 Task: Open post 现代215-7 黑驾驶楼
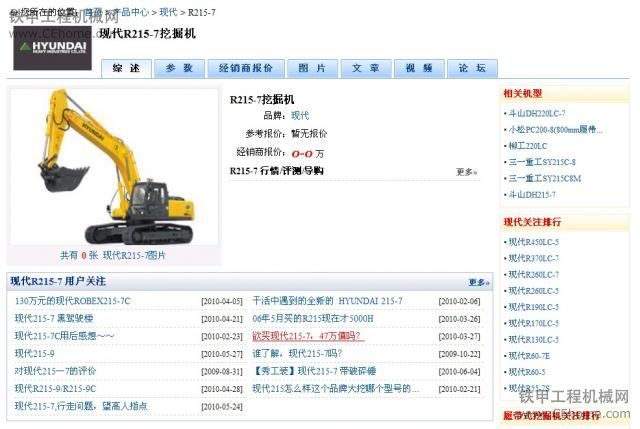[x=54, y=318]
